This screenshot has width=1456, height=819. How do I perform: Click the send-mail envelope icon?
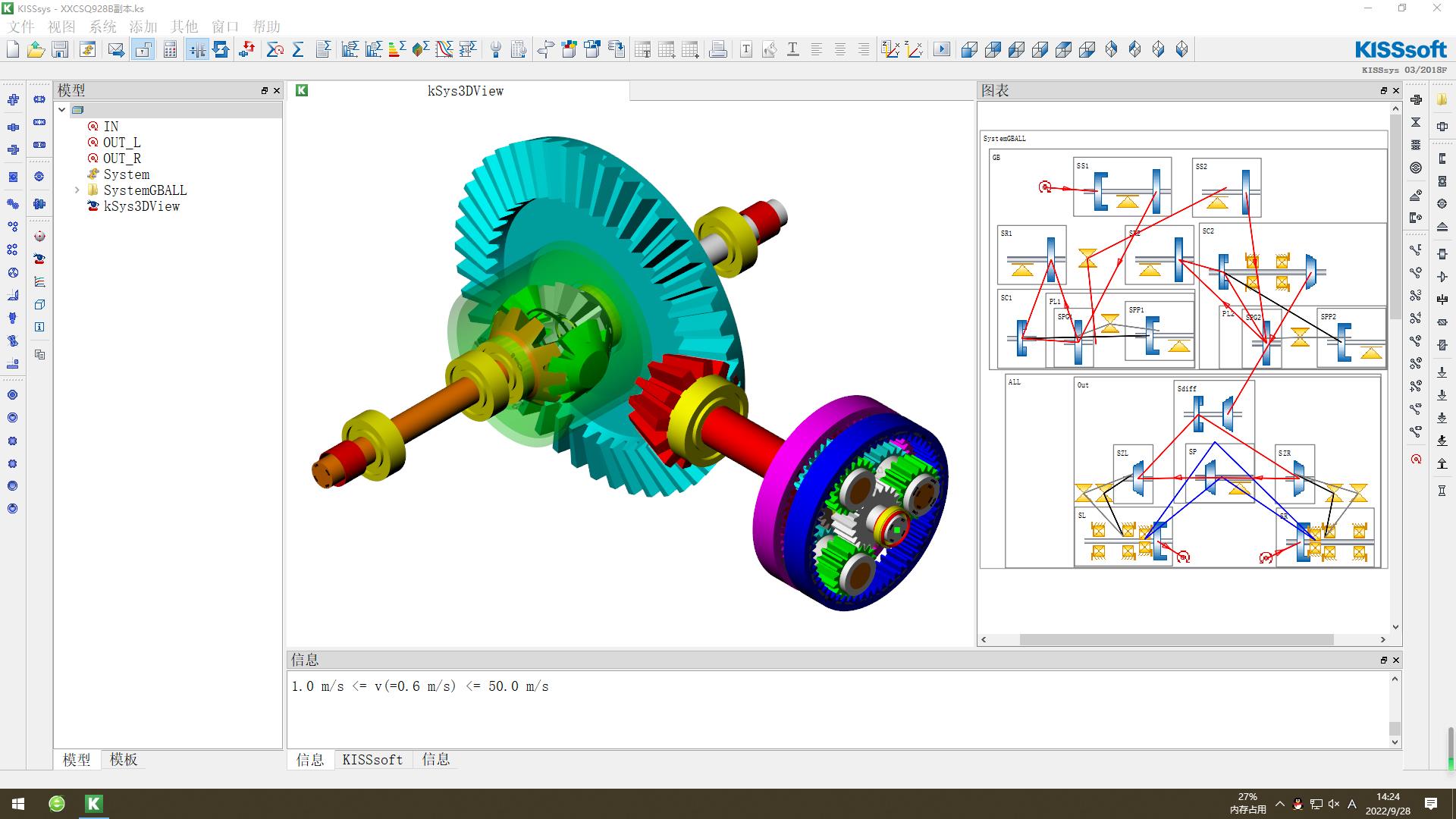(x=116, y=50)
